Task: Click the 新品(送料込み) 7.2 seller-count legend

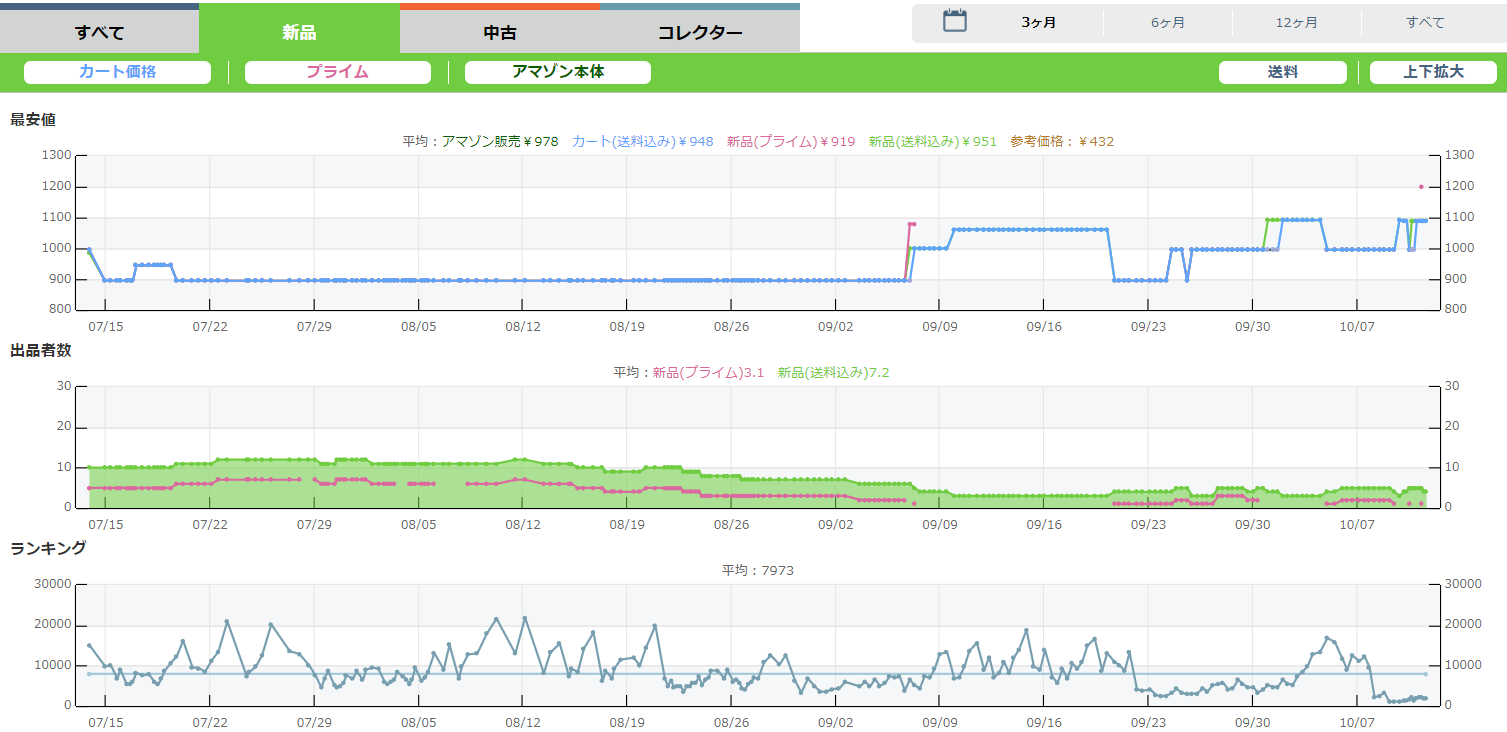Action: coord(833,373)
